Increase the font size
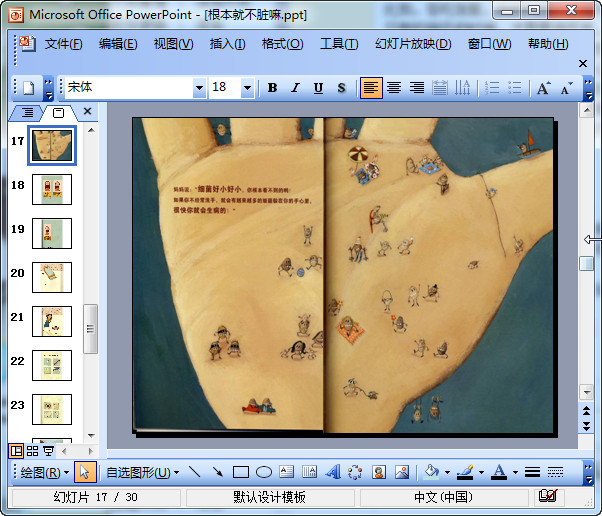Image resolution: width=602 pixels, height=516 pixels. point(543,88)
